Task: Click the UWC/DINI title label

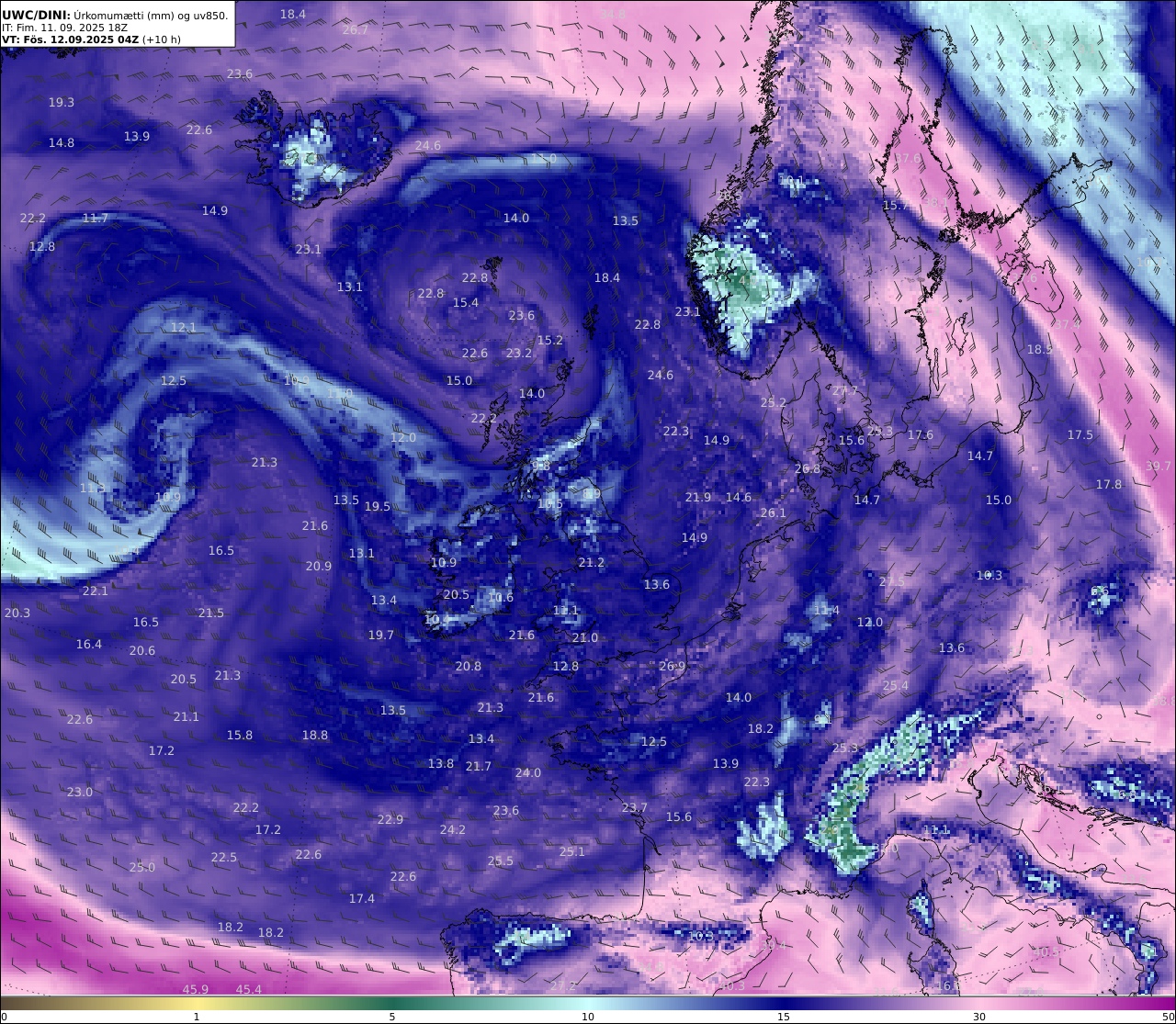Action: click(x=35, y=15)
